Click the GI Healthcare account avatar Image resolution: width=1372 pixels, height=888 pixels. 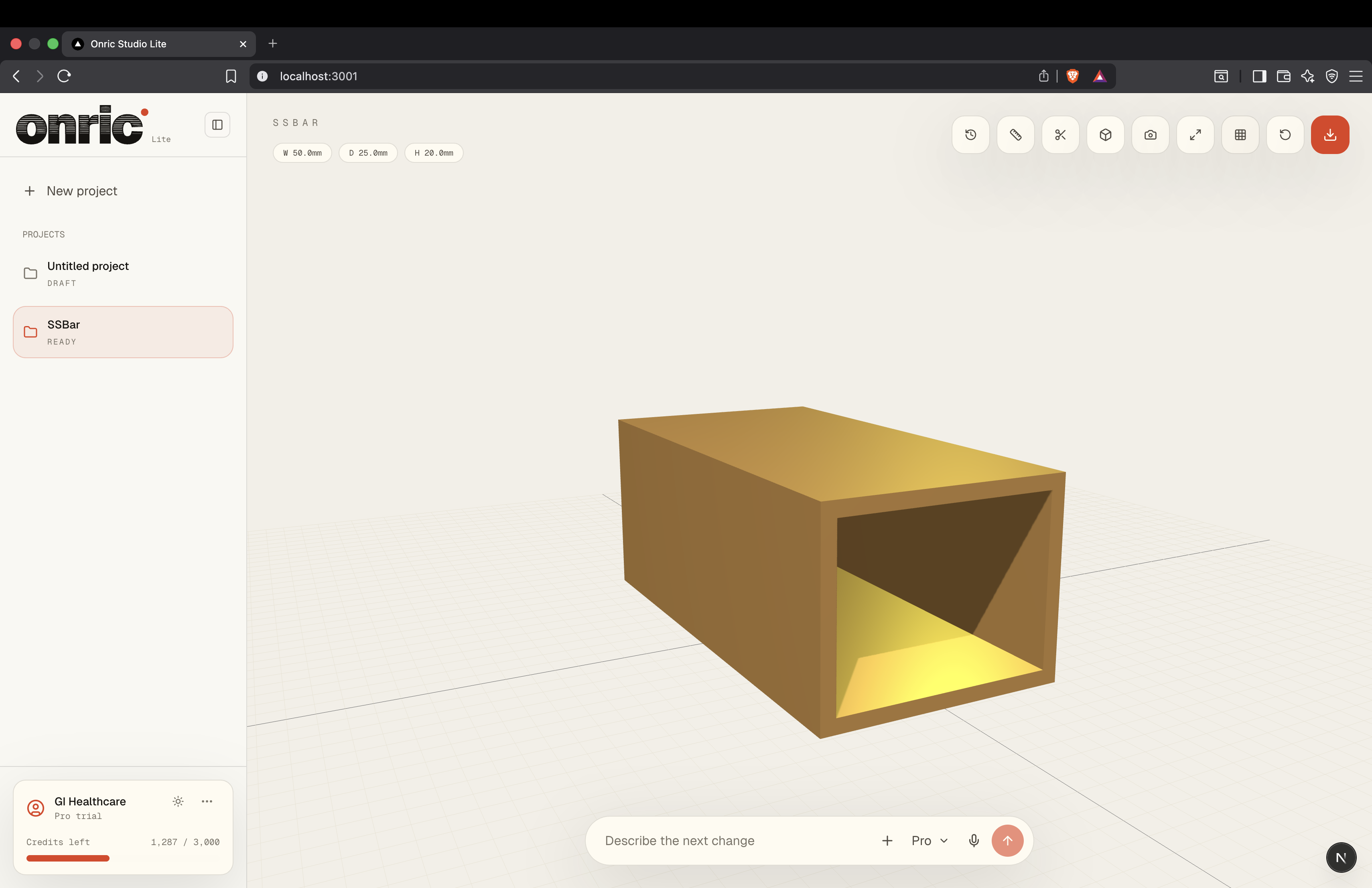(36, 808)
